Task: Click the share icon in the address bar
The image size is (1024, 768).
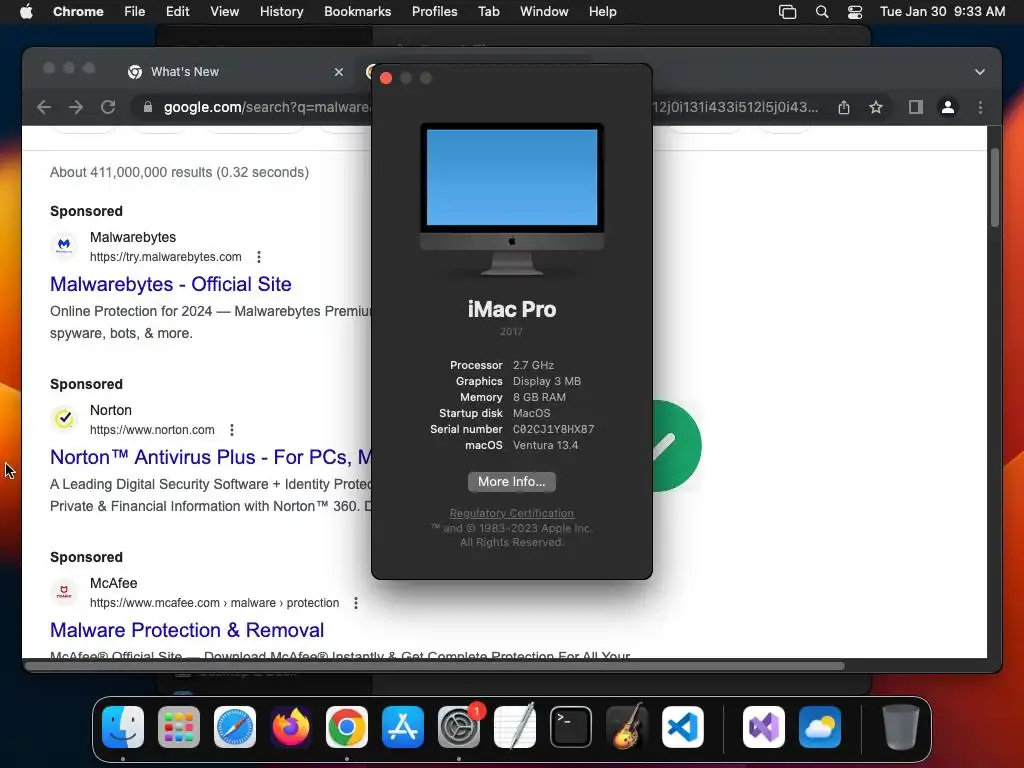Action: (844, 107)
